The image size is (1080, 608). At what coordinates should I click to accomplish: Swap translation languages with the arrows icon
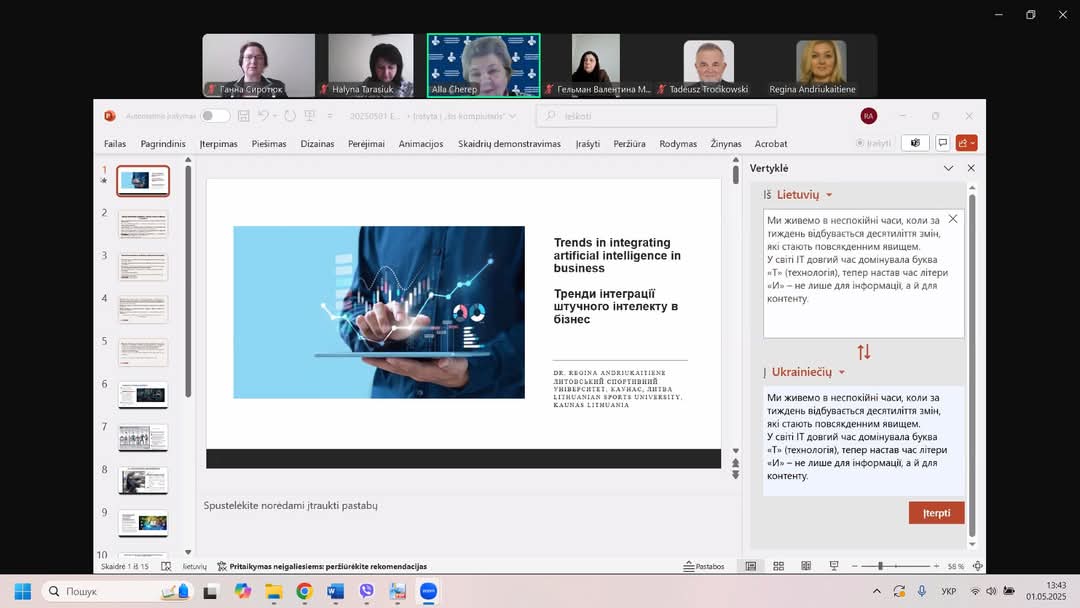click(x=864, y=352)
